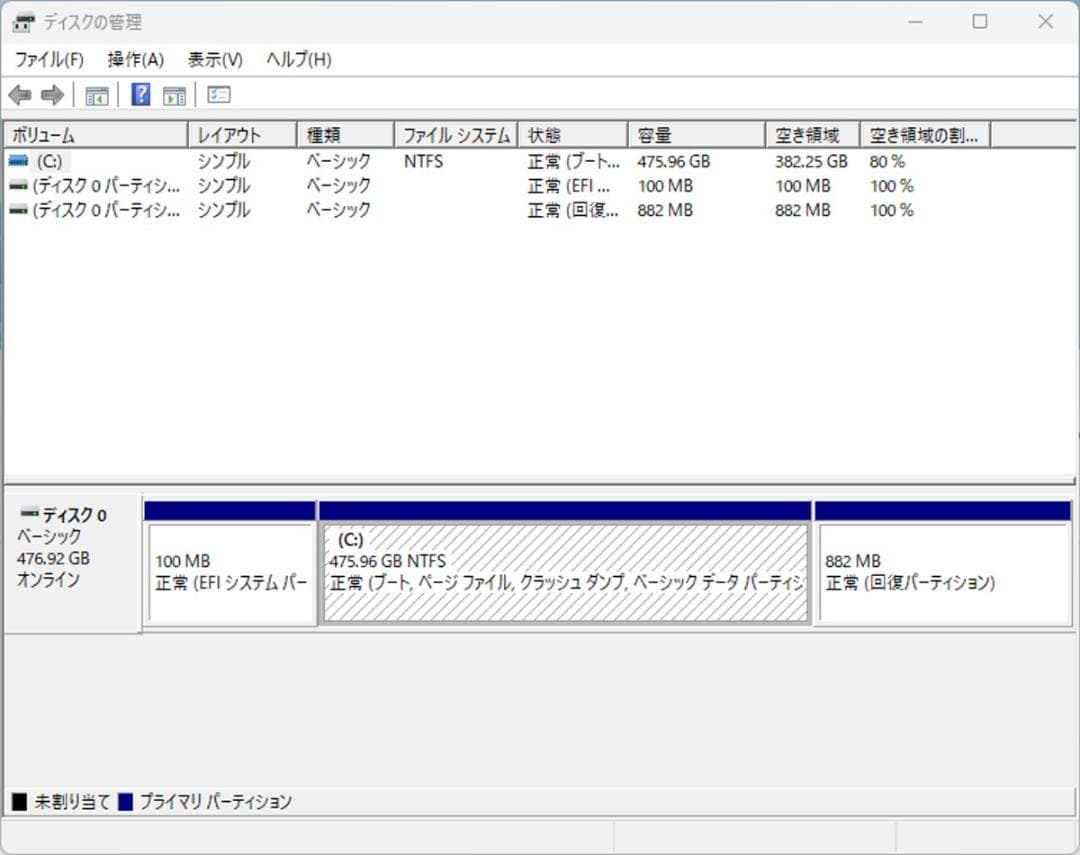Toggle Show/Hide Console Tree on the toolbar
Viewport: 1080px width, 855px height.
coord(96,94)
